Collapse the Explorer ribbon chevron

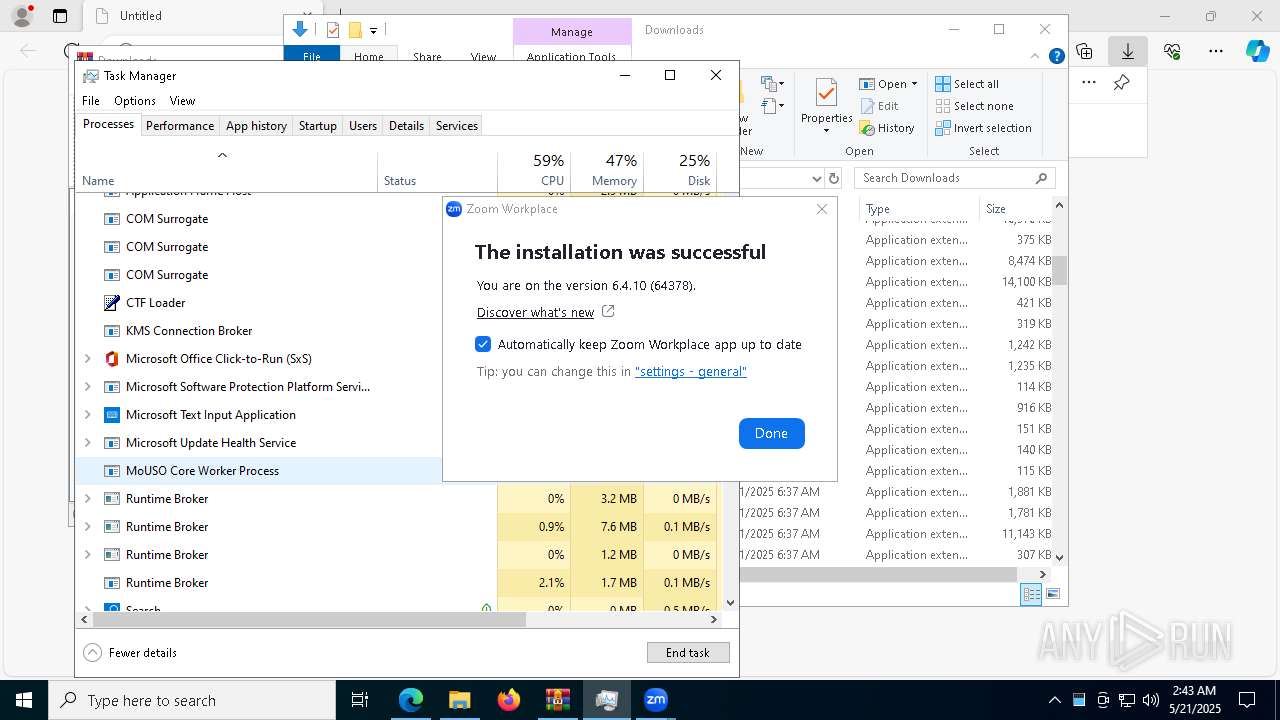[x=1036, y=56]
